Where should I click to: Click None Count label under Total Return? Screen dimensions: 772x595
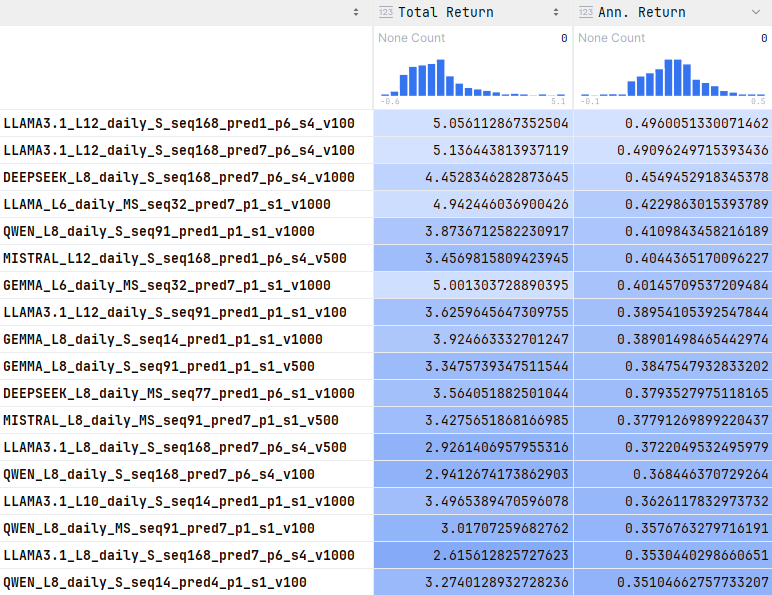tap(411, 38)
